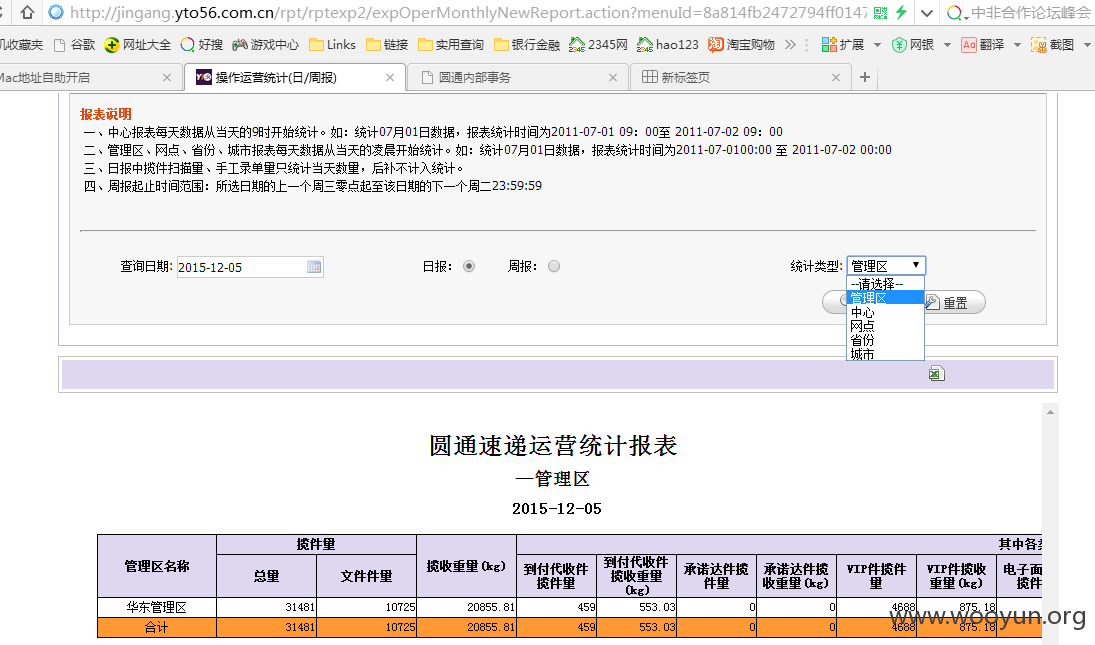
Task: Expand the 网银 dropdown arrow
Action: tap(948, 45)
